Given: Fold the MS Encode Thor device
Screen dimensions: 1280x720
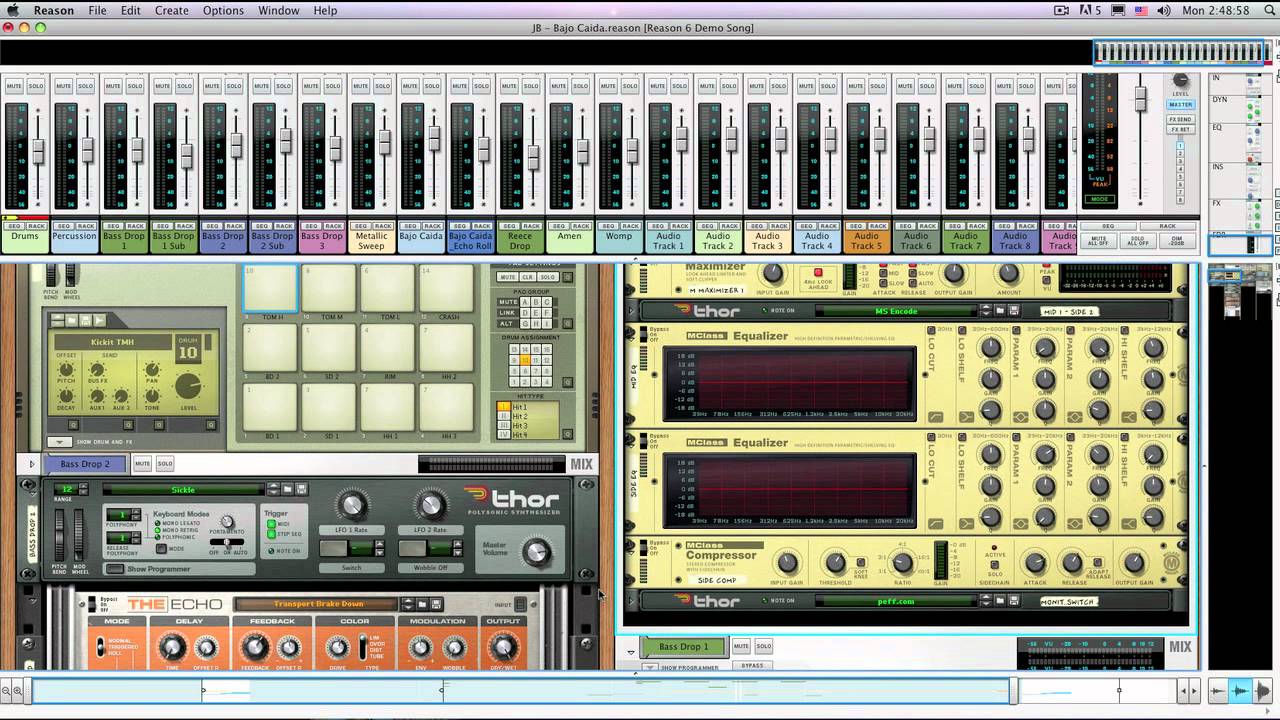Looking at the screenshot, I should click(x=631, y=311).
